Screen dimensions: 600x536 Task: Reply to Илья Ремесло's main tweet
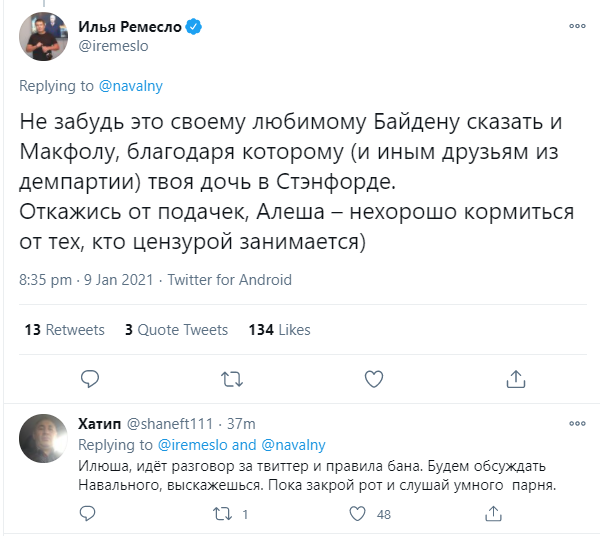pyautogui.click(x=90, y=379)
